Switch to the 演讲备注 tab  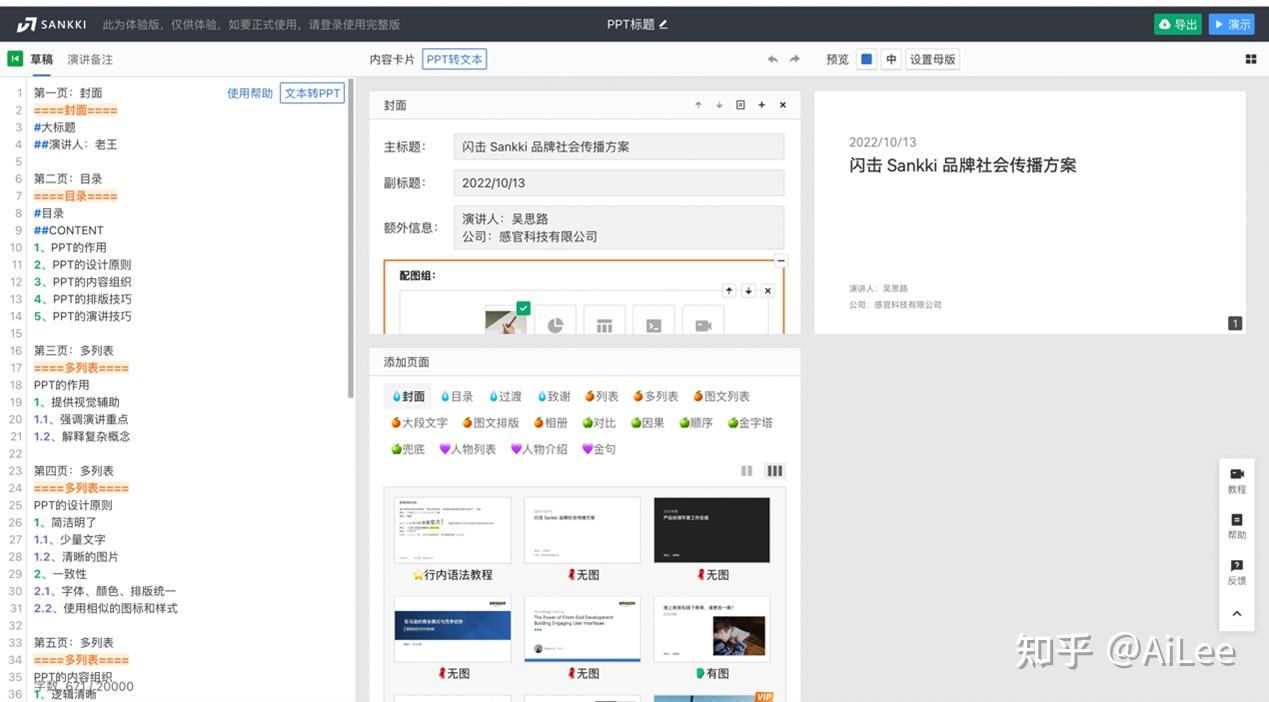tap(90, 59)
